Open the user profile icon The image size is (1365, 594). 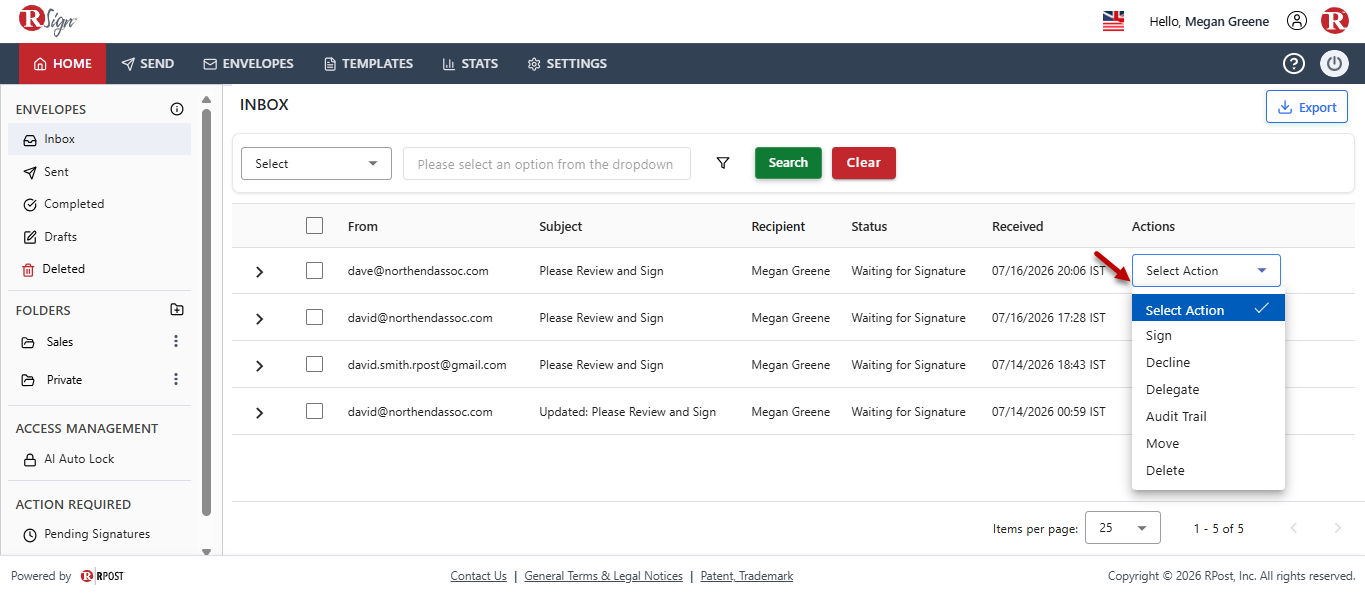(x=1297, y=21)
